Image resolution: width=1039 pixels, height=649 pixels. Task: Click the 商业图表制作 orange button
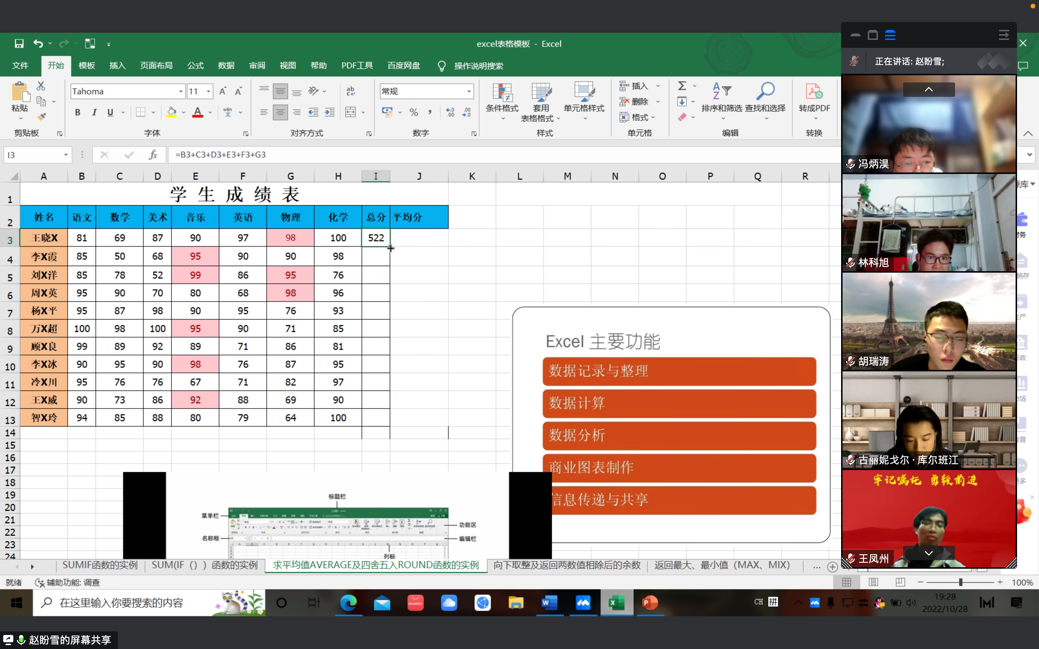click(679, 468)
